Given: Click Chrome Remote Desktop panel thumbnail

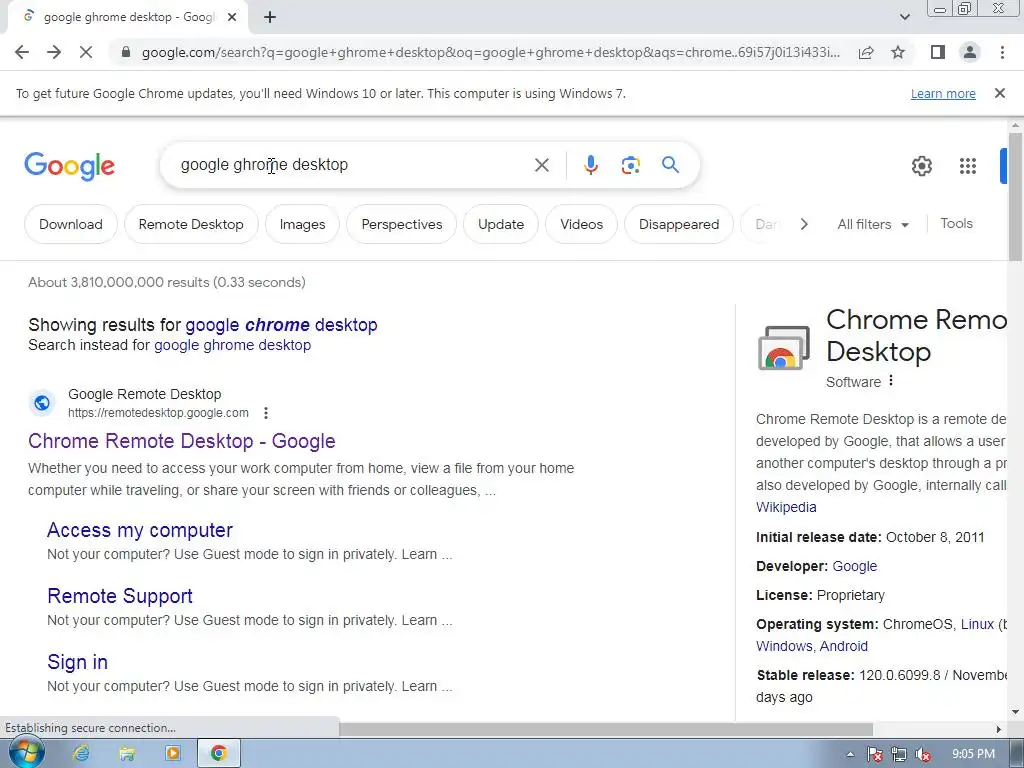Looking at the screenshot, I should [x=784, y=347].
